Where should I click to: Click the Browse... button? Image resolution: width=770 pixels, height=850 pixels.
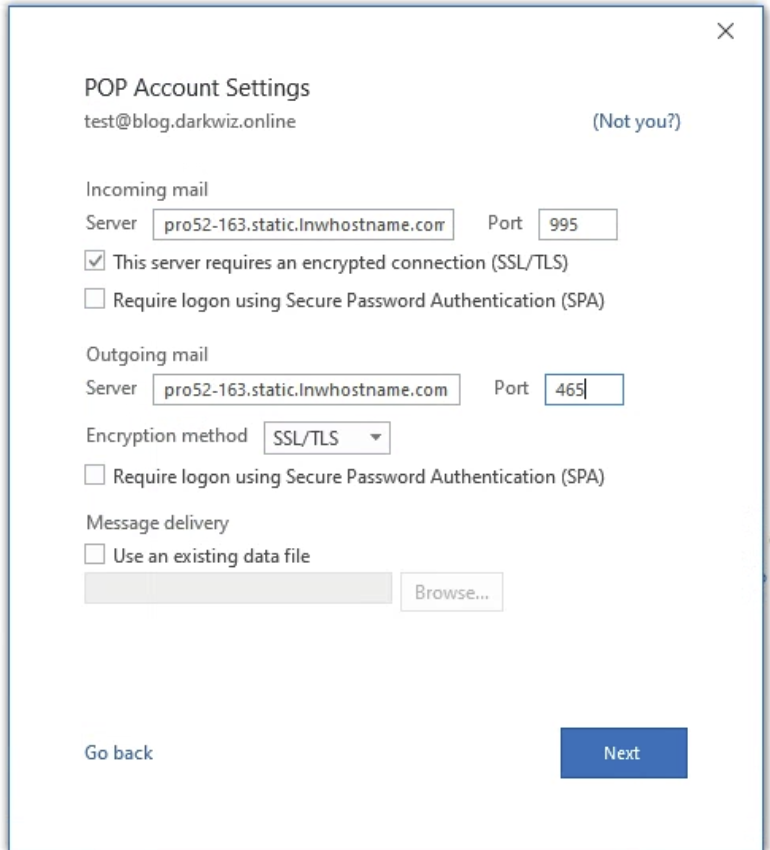click(x=451, y=592)
